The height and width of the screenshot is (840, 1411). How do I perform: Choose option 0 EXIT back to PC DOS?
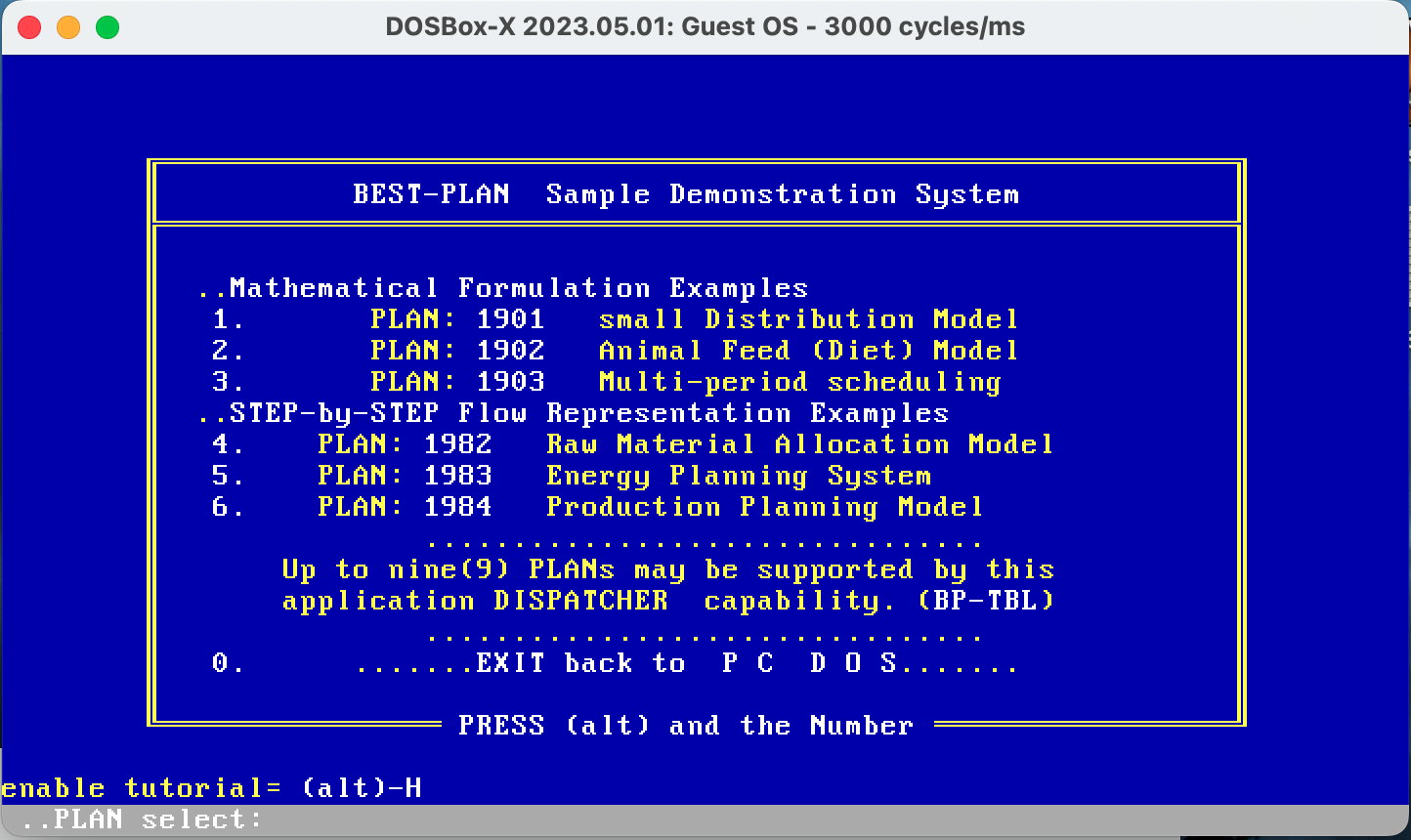coord(615,664)
